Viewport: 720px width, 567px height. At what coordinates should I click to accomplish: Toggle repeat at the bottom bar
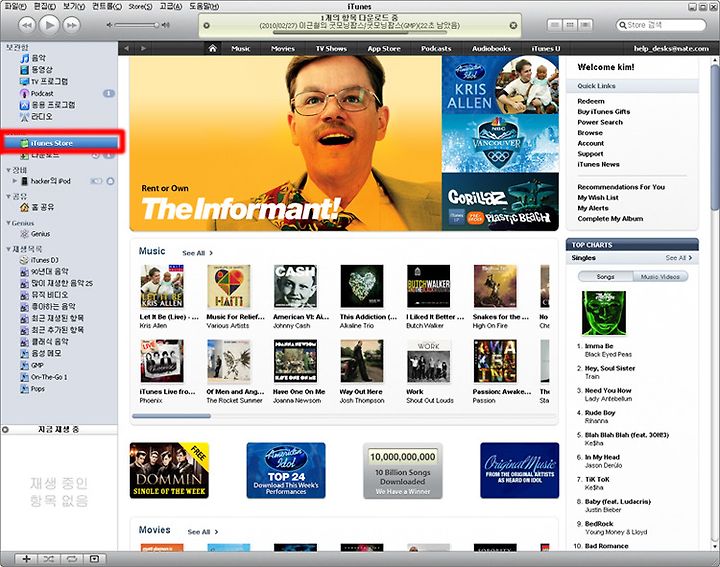click(x=71, y=559)
